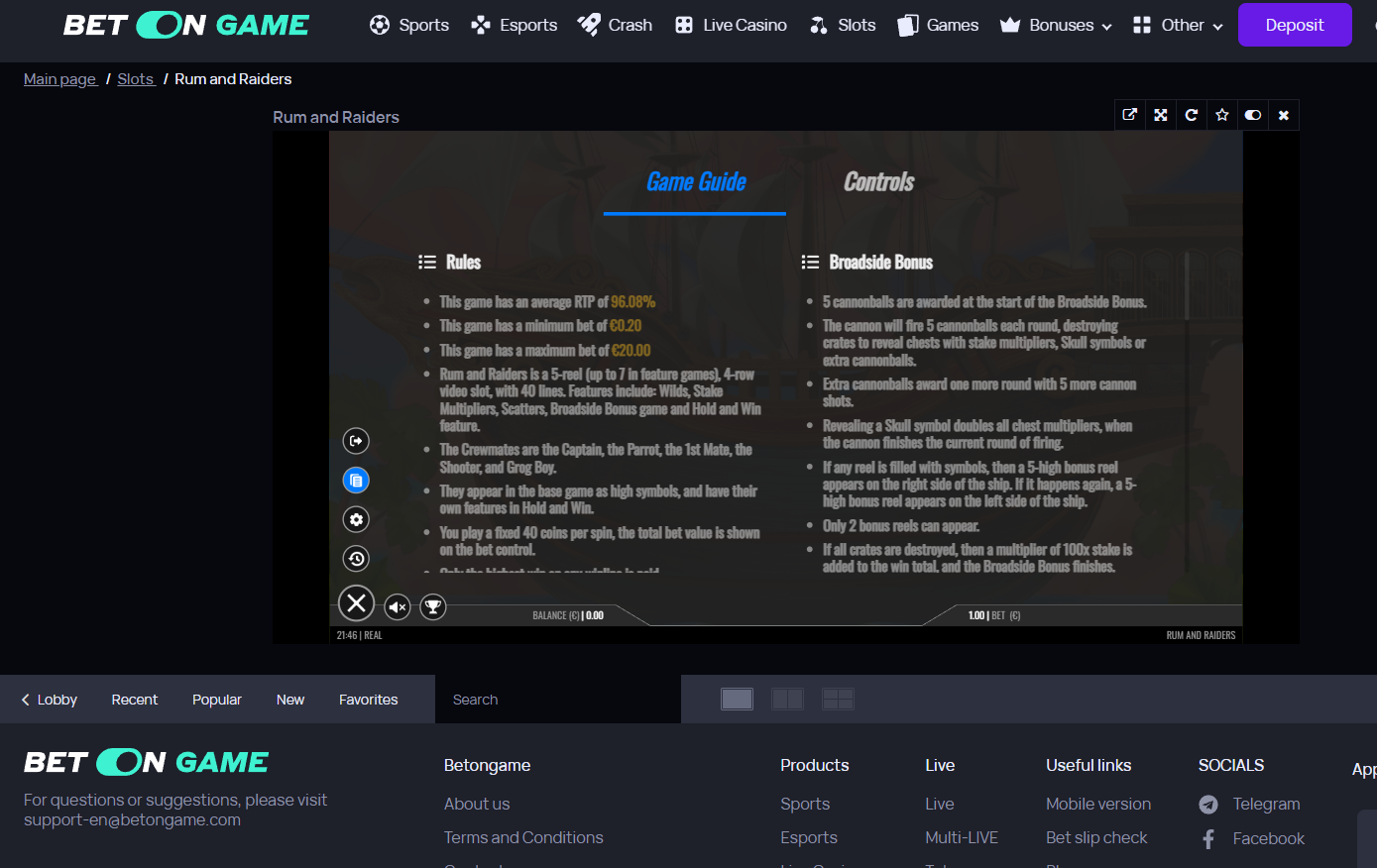
Task: Choose two-game split view layout icon
Action: (x=787, y=700)
